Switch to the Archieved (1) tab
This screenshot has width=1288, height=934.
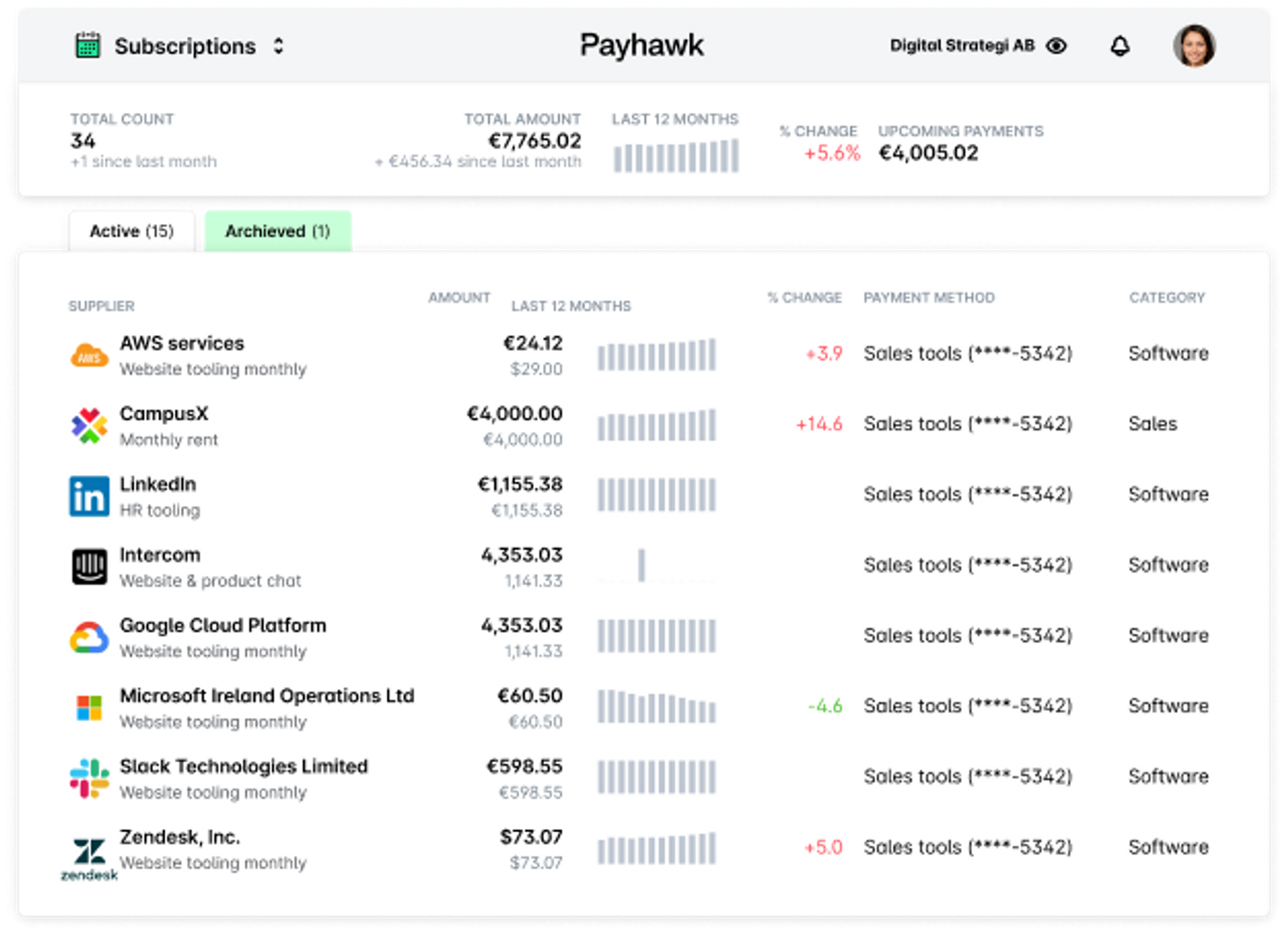278,231
